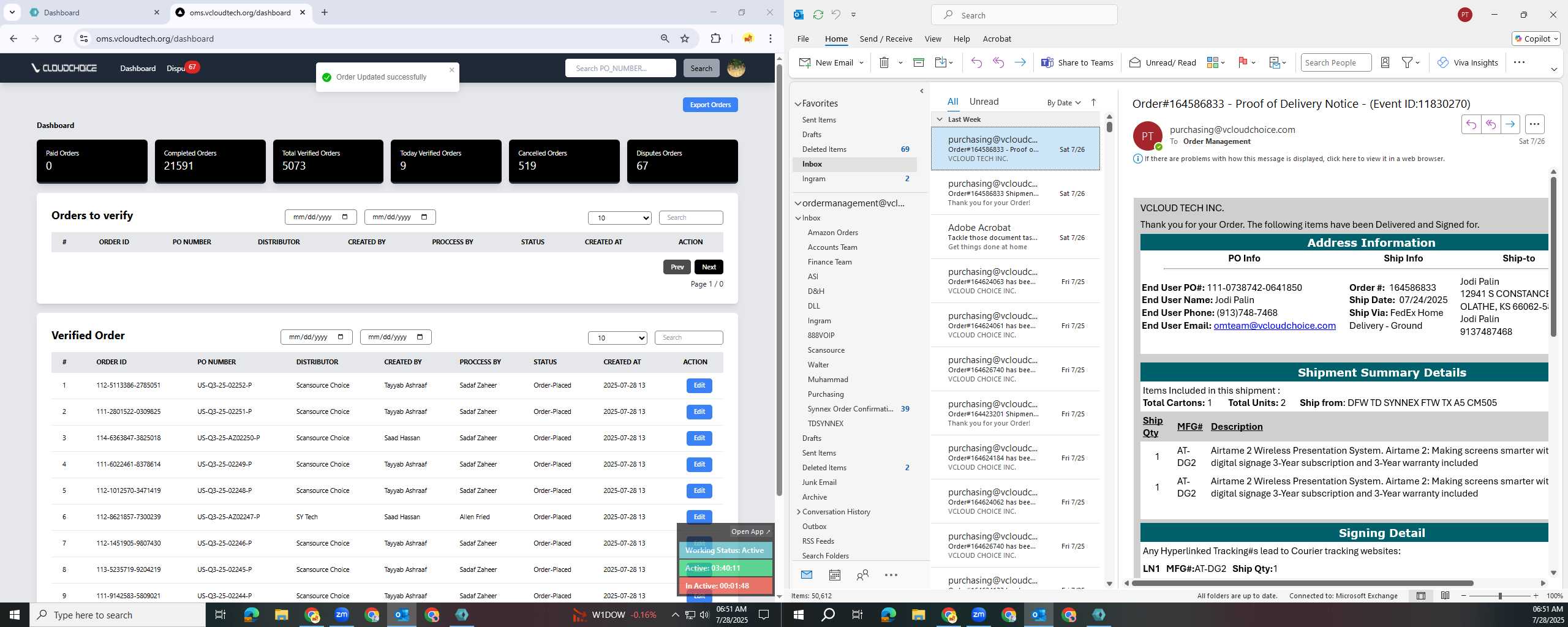Switch to Calendar view icon in Outlook

tap(834, 575)
